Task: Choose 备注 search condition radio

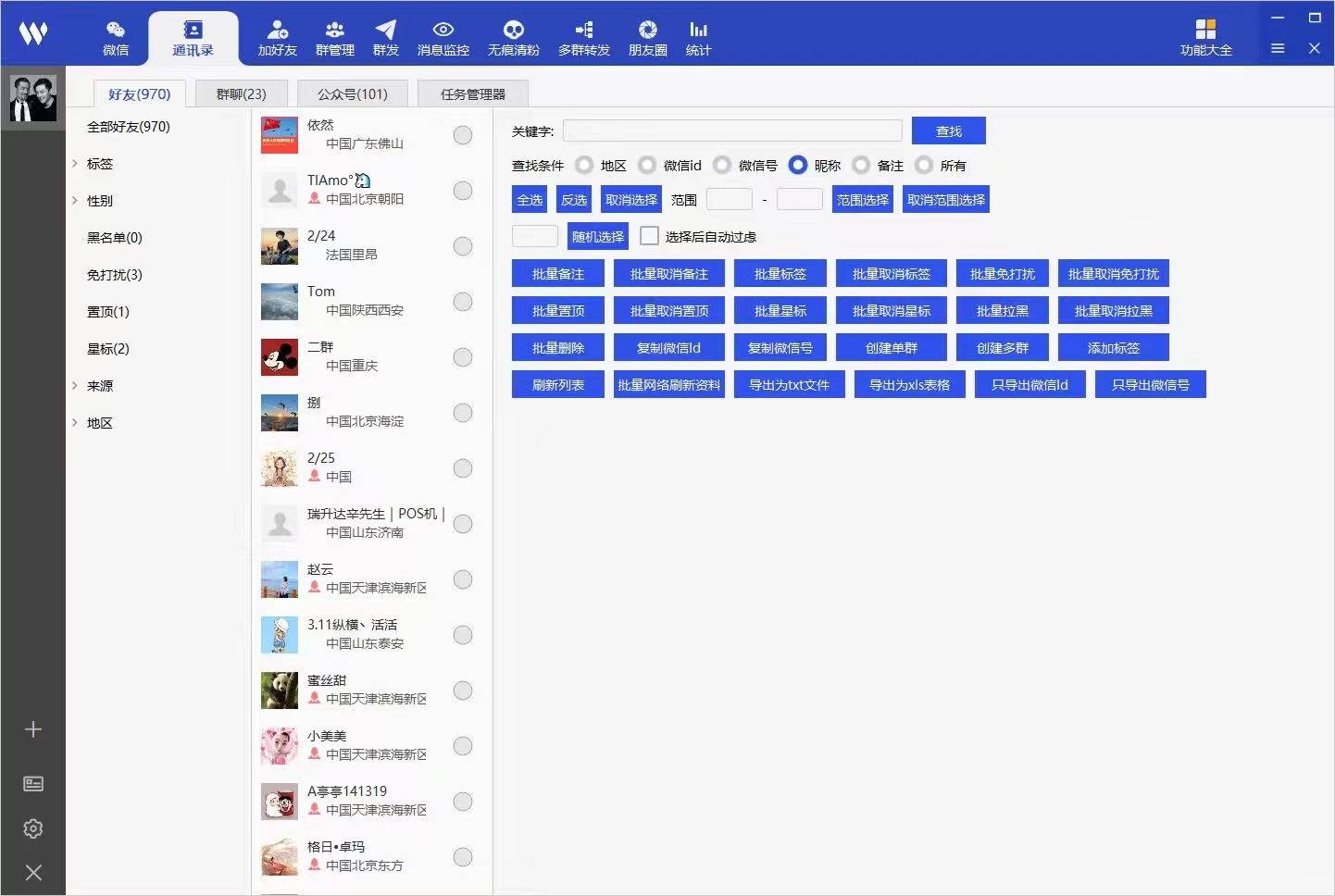Action: pyautogui.click(x=861, y=165)
